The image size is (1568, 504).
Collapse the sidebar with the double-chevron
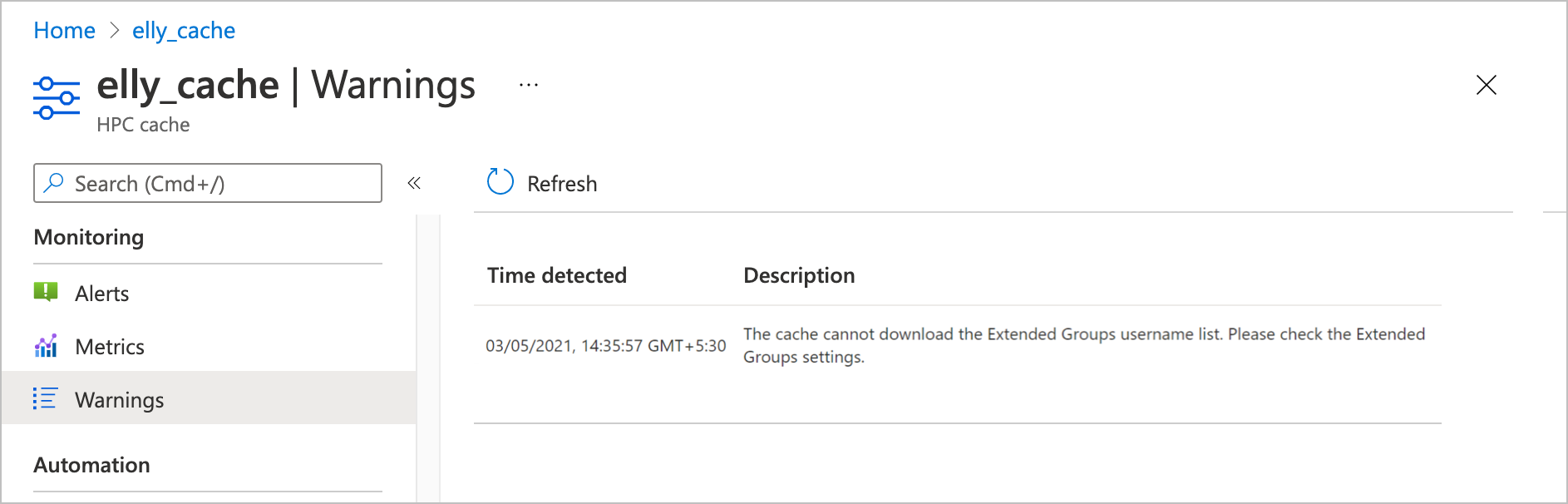413,183
